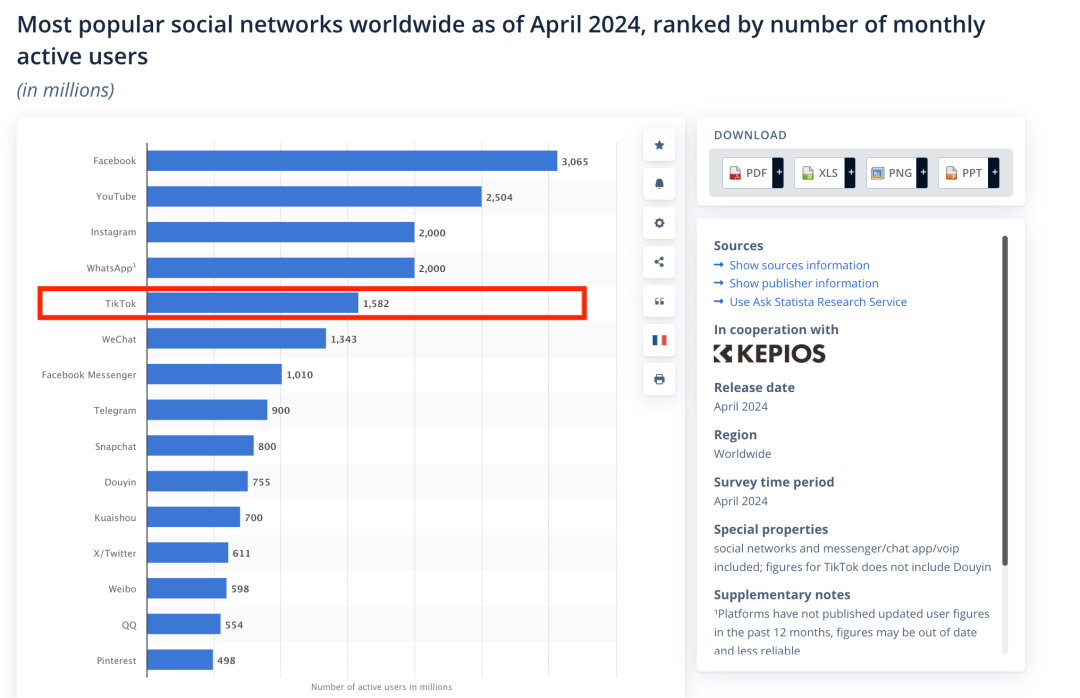Click the Instagram axis label
This screenshot has width=1080, height=698.
pyautogui.click(x=113, y=232)
